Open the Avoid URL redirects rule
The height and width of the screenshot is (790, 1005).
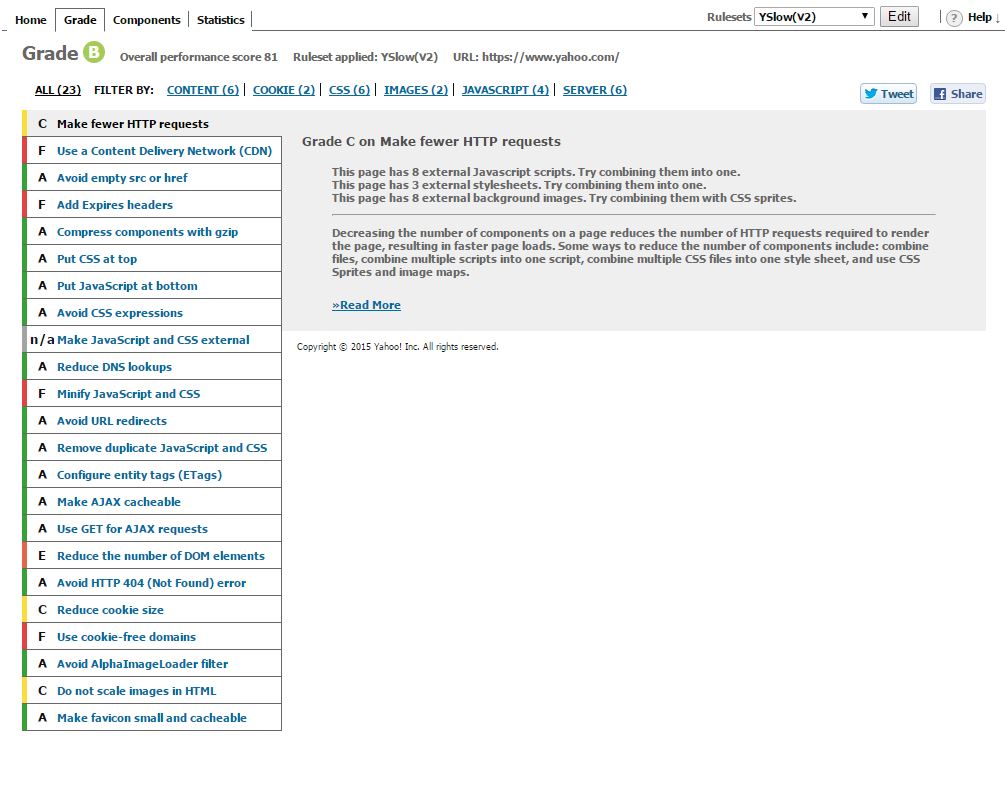(x=153, y=420)
